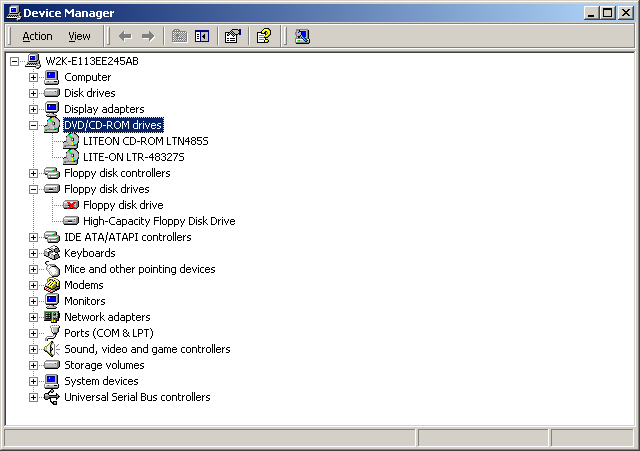The height and width of the screenshot is (451, 640).
Task: Minimize the Device Manager window
Action: (x=591, y=13)
